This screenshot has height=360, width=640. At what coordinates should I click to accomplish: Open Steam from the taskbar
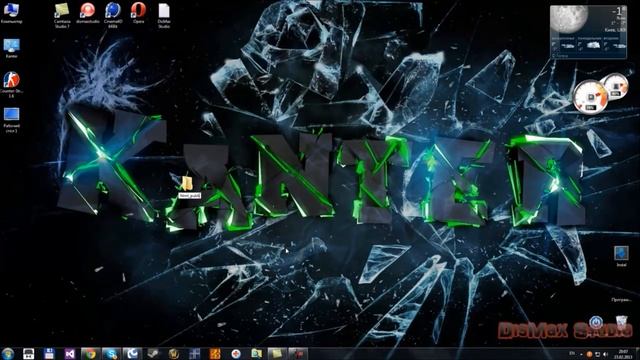click(x=153, y=353)
